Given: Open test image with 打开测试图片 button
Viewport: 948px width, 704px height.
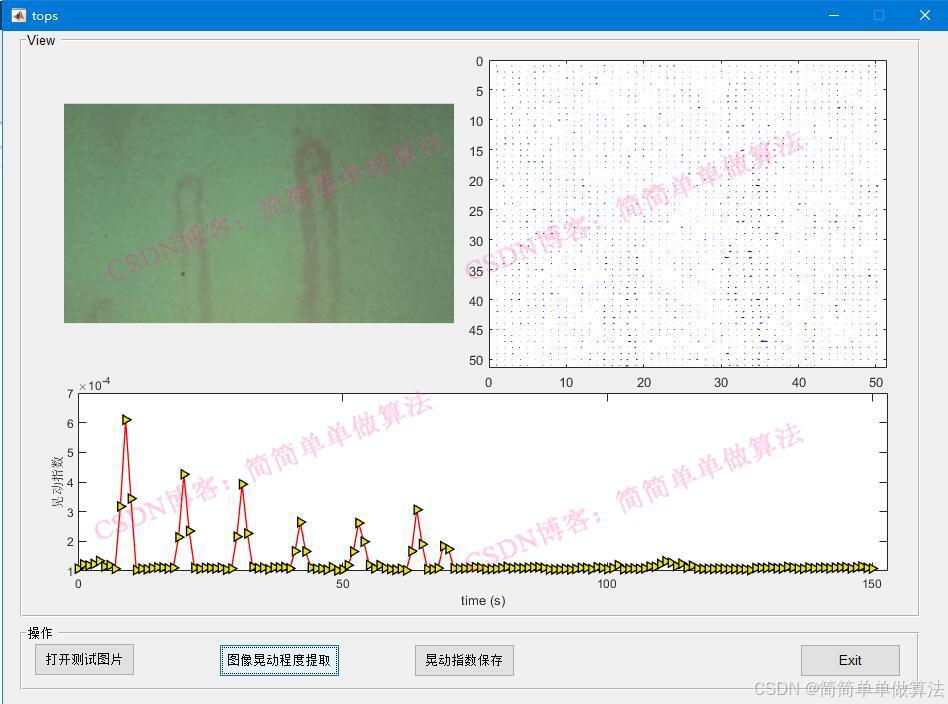Looking at the screenshot, I should (x=84, y=660).
